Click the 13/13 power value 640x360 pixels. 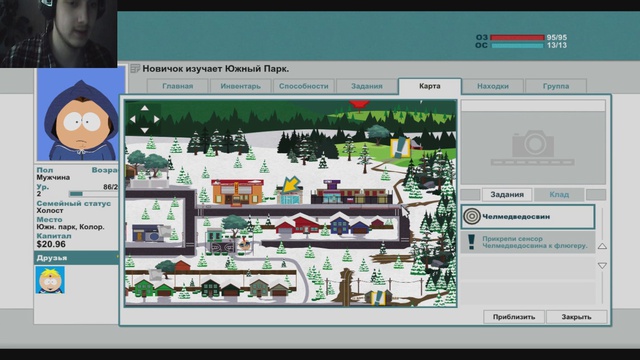557,45
